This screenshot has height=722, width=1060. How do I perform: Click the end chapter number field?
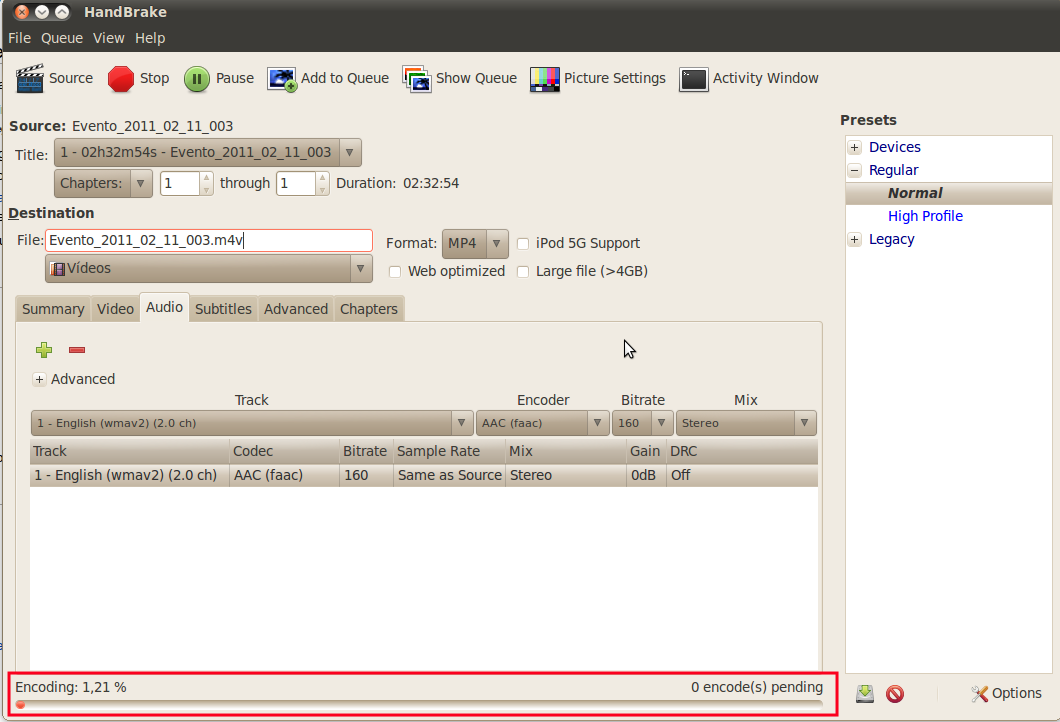[295, 183]
